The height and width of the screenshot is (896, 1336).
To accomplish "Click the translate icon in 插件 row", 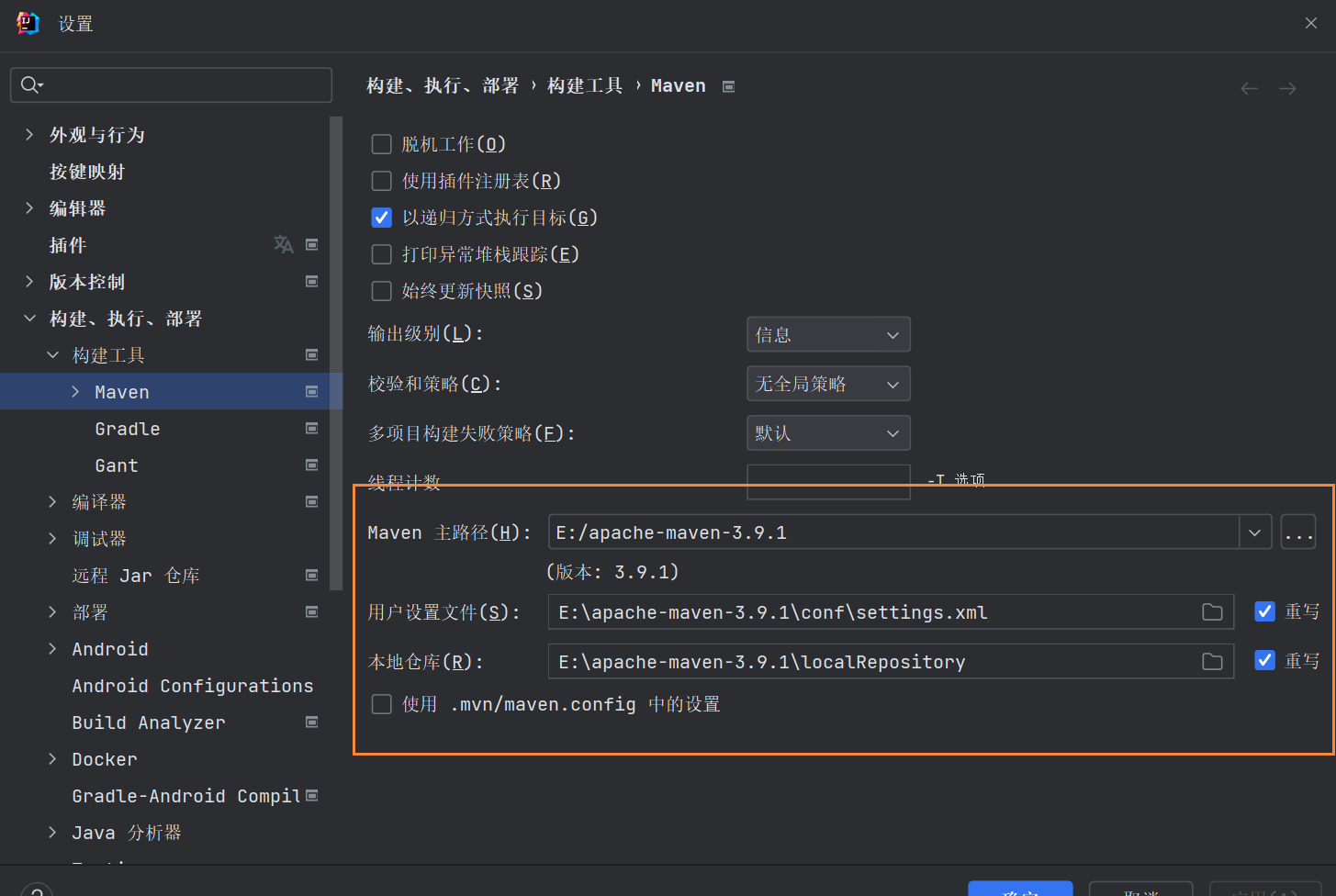I will click(284, 244).
